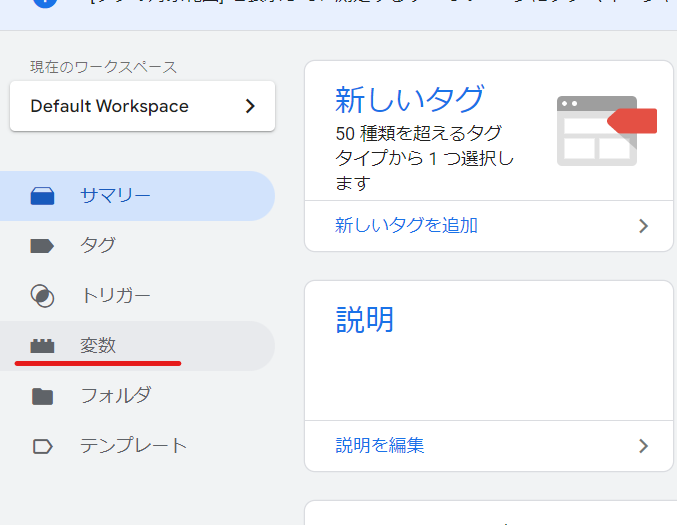Click the chevron arrow beside Default Workspace

click(x=250, y=106)
